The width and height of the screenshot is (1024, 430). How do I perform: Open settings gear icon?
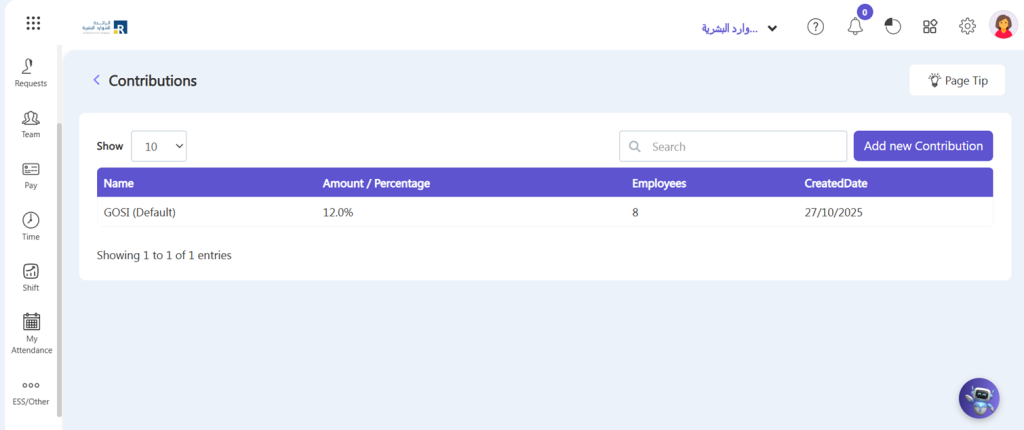(967, 27)
